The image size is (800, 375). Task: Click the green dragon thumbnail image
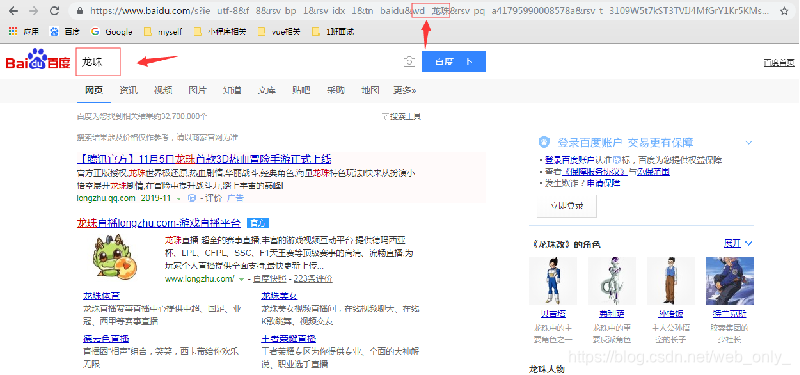point(116,257)
